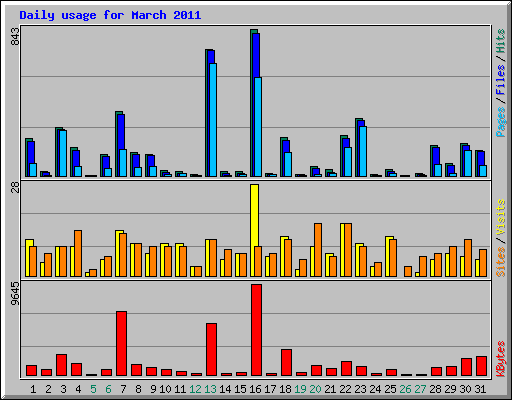Click the day 22 axis label
The height and width of the screenshot is (400, 512).
pos(345,389)
